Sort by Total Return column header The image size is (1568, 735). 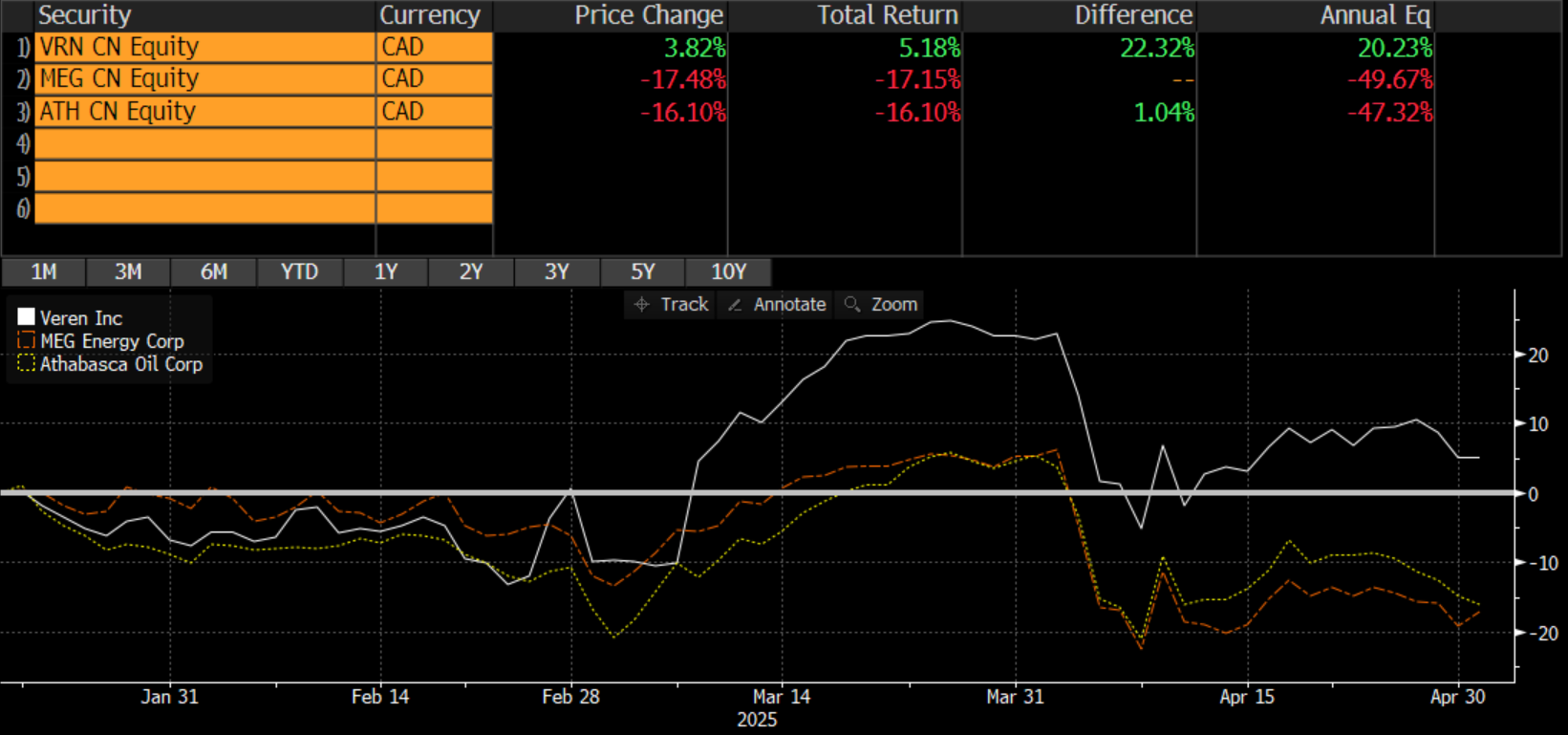pos(887,15)
